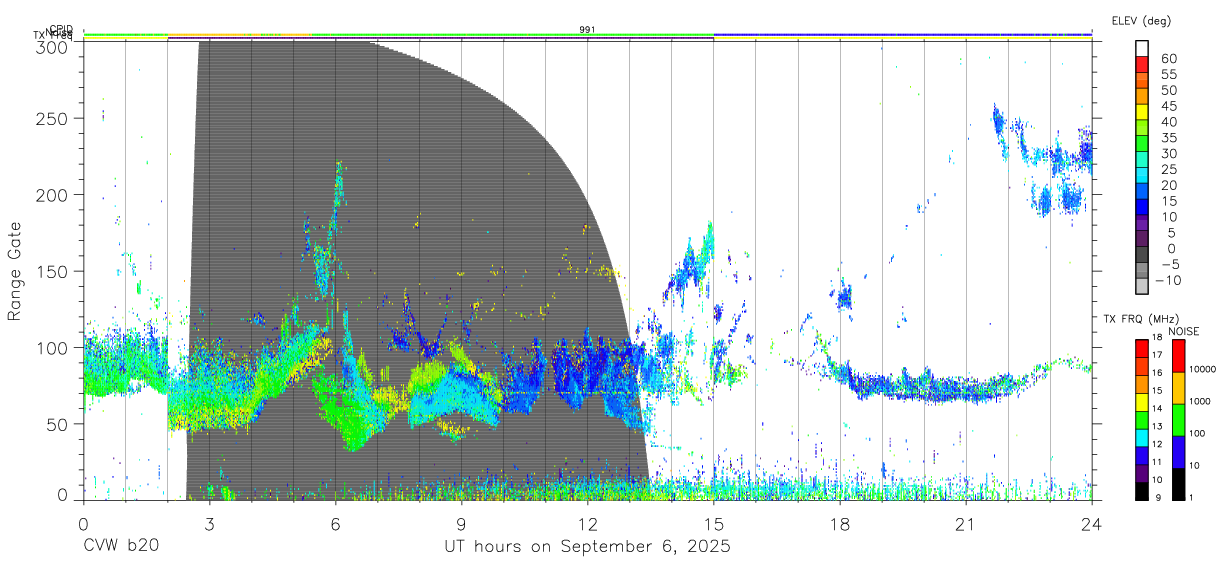Viewport: 1228px width, 567px height.
Task: Click the light gray bottom block of ELEV colorbar
Action: coord(1142,286)
